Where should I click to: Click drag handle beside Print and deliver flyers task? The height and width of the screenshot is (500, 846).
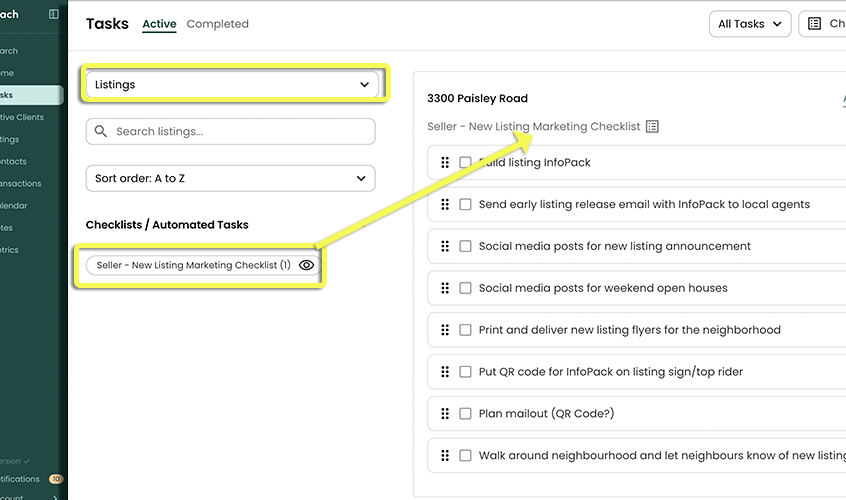click(445, 330)
